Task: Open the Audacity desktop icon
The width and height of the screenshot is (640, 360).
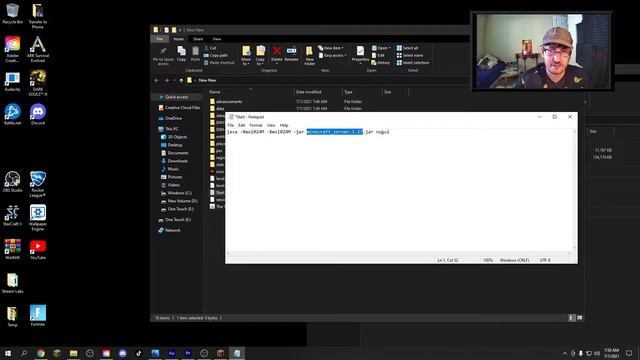Action: (x=12, y=81)
